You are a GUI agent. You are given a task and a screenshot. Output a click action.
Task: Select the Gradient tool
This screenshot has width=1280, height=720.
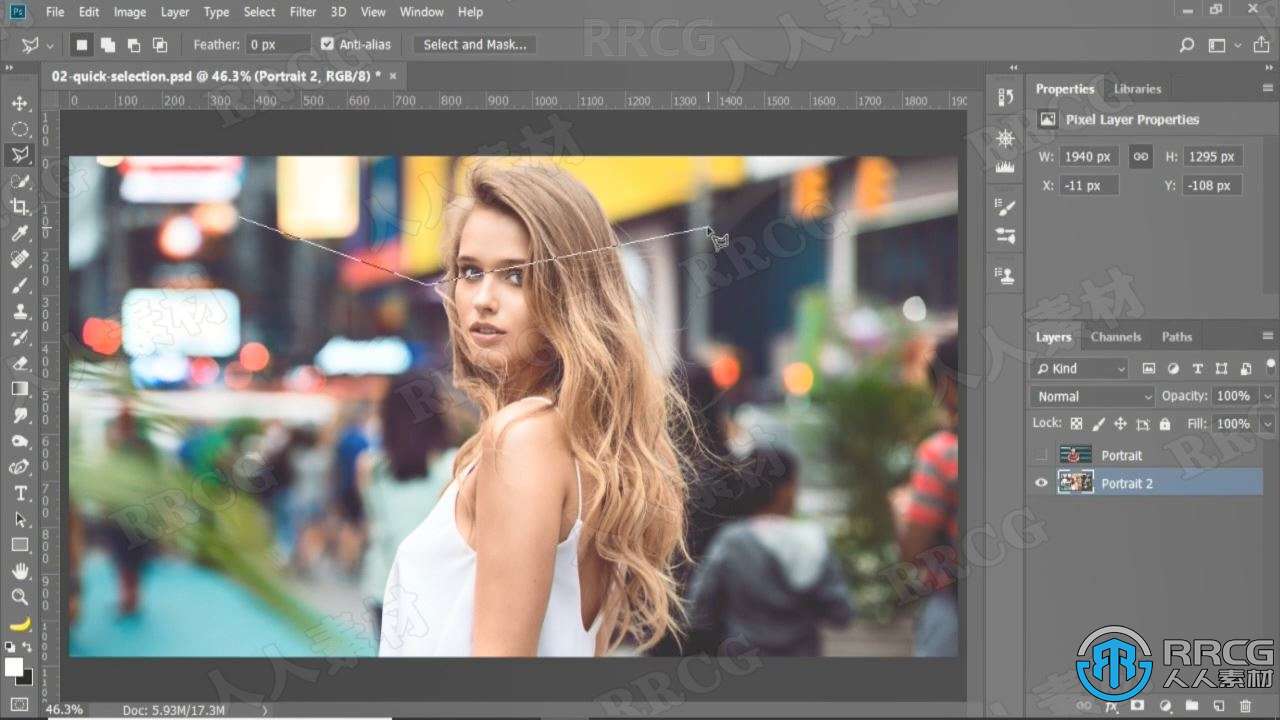pos(20,389)
